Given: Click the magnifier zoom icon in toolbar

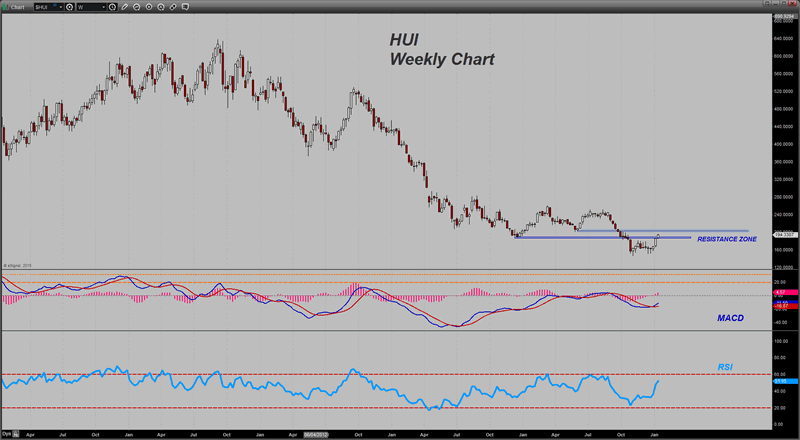Looking at the screenshot, I should (161, 7).
